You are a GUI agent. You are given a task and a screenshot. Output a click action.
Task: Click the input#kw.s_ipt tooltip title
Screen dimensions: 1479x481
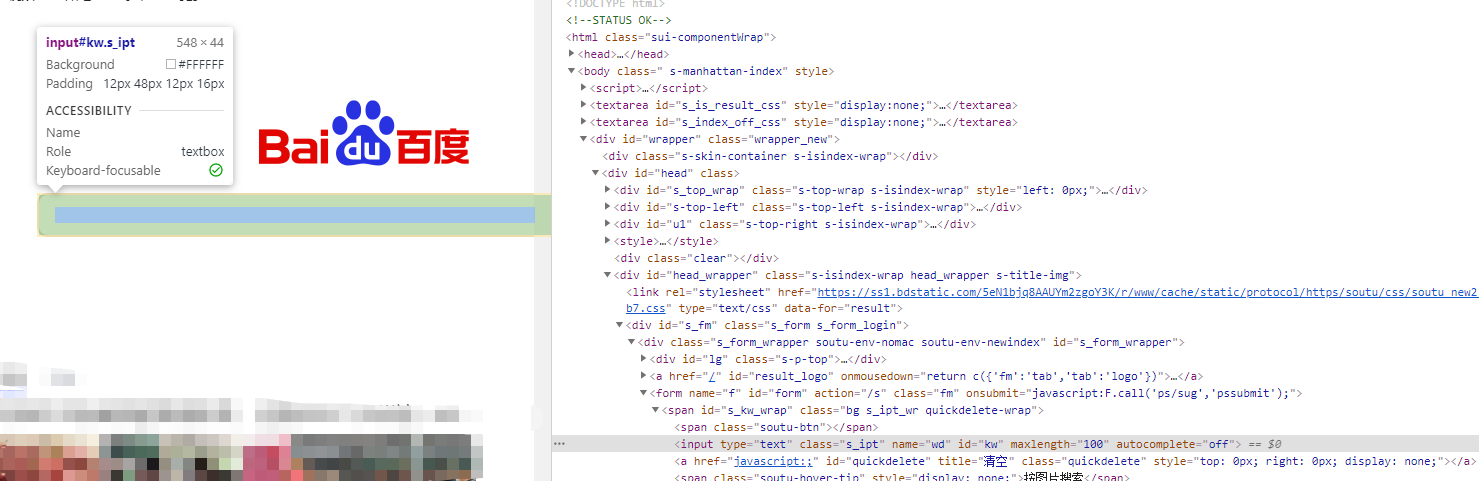(90, 43)
